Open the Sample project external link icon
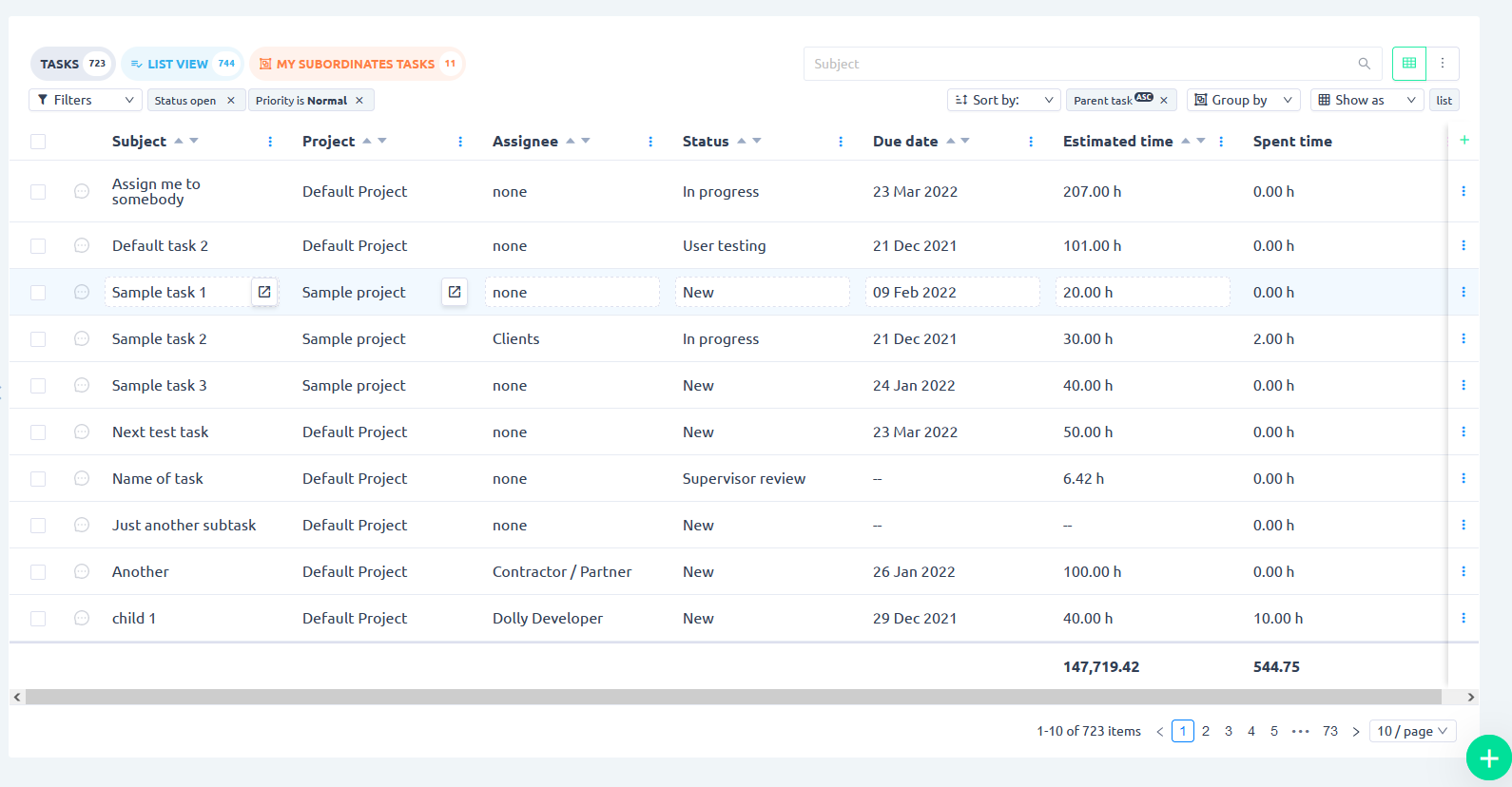 click(455, 292)
